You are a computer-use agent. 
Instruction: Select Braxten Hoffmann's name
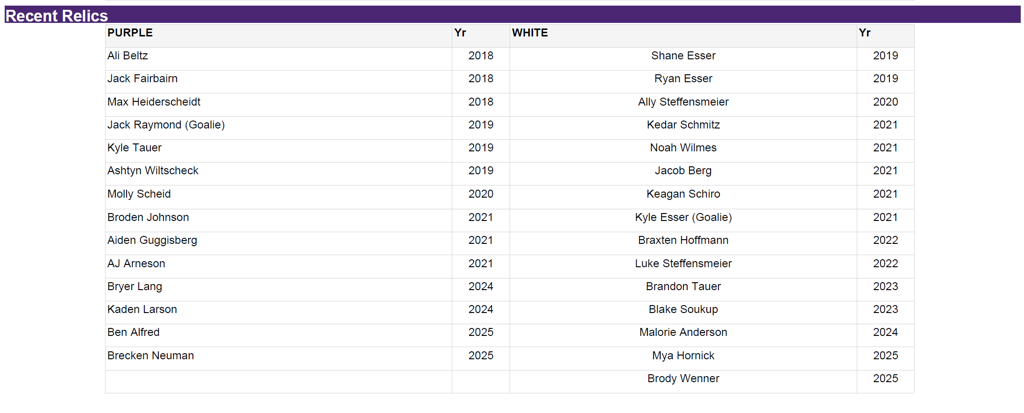pyautogui.click(x=683, y=240)
